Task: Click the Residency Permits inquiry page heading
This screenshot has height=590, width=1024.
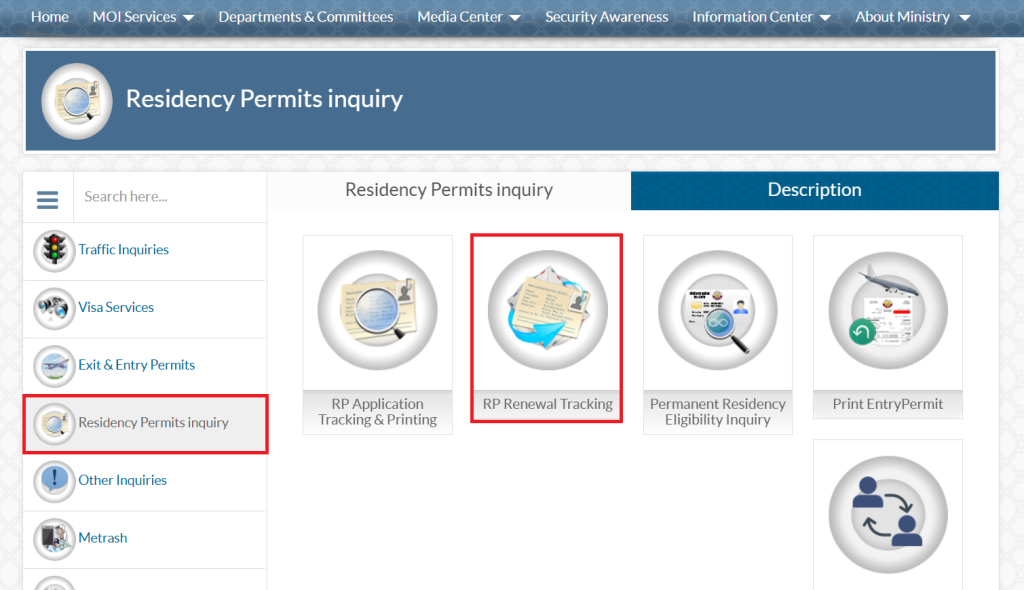Action: click(x=264, y=99)
